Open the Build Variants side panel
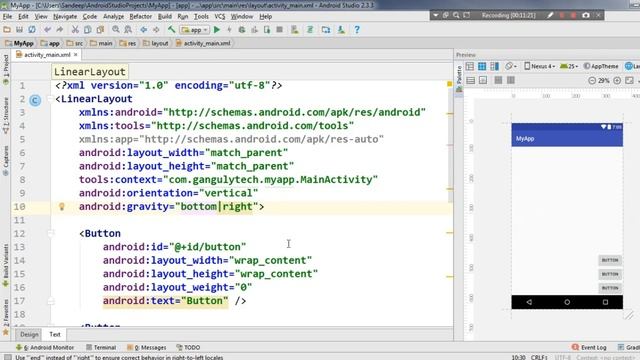The width and height of the screenshot is (640, 360). 6,266
